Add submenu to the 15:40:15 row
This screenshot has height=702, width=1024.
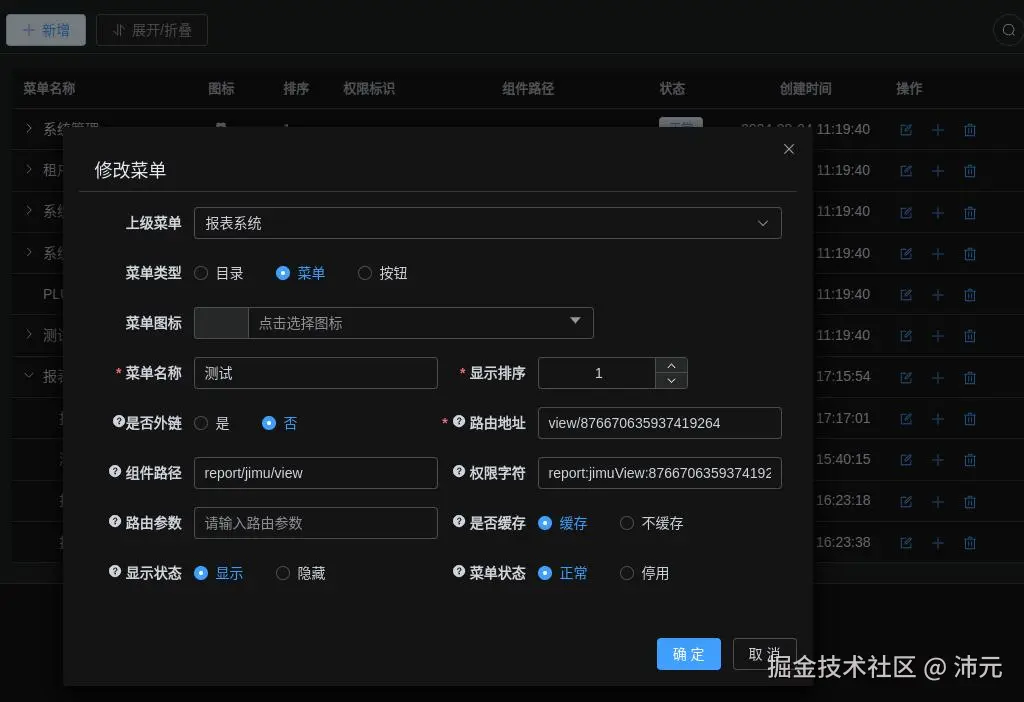click(938, 460)
